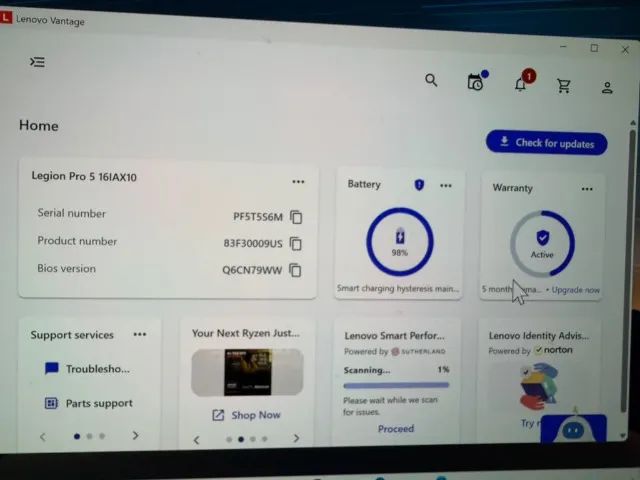Go to previous promotion slide
640x480 pixels.
(x=196, y=440)
